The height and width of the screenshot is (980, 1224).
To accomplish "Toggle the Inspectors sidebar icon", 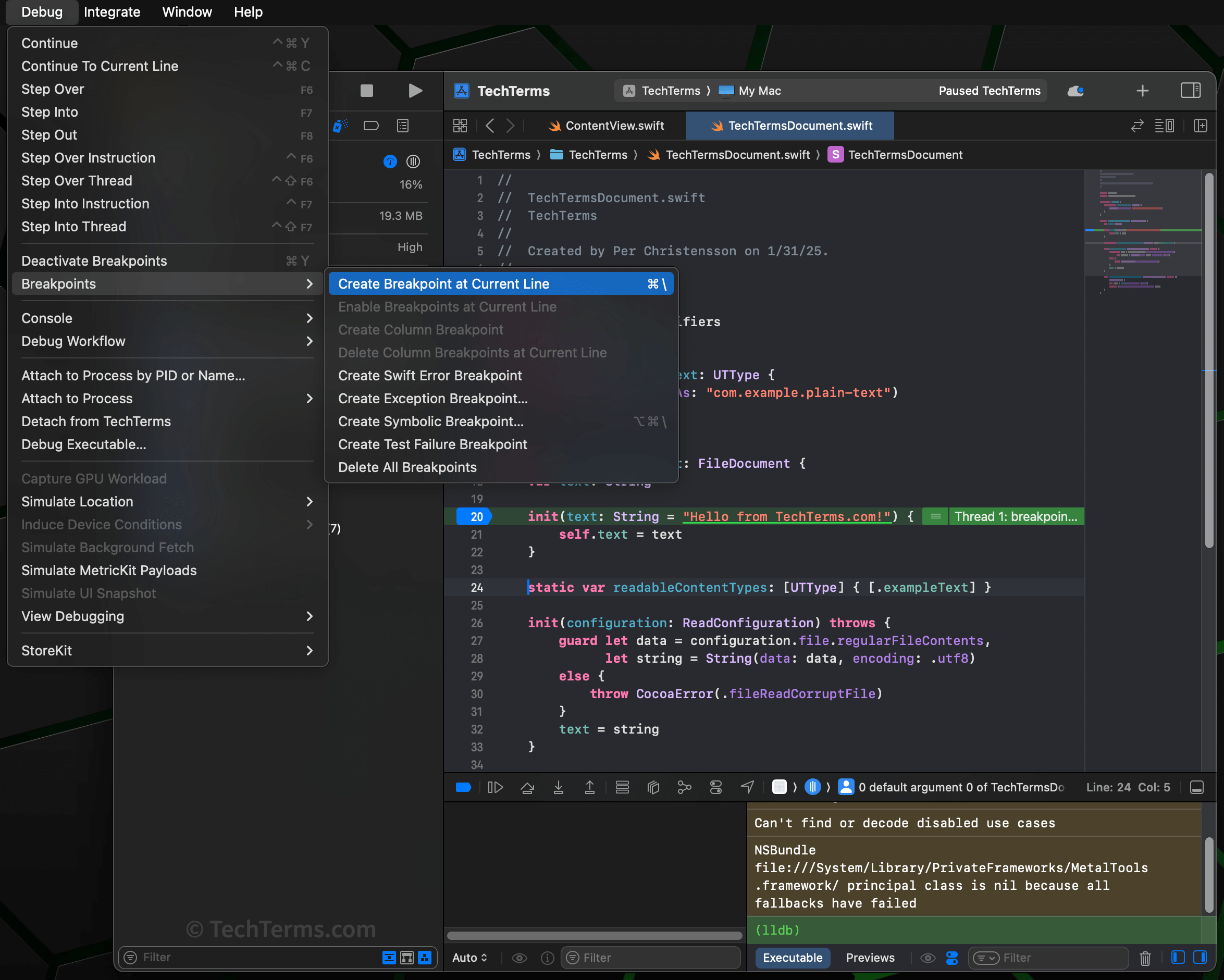I will pyautogui.click(x=1191, y=90).
